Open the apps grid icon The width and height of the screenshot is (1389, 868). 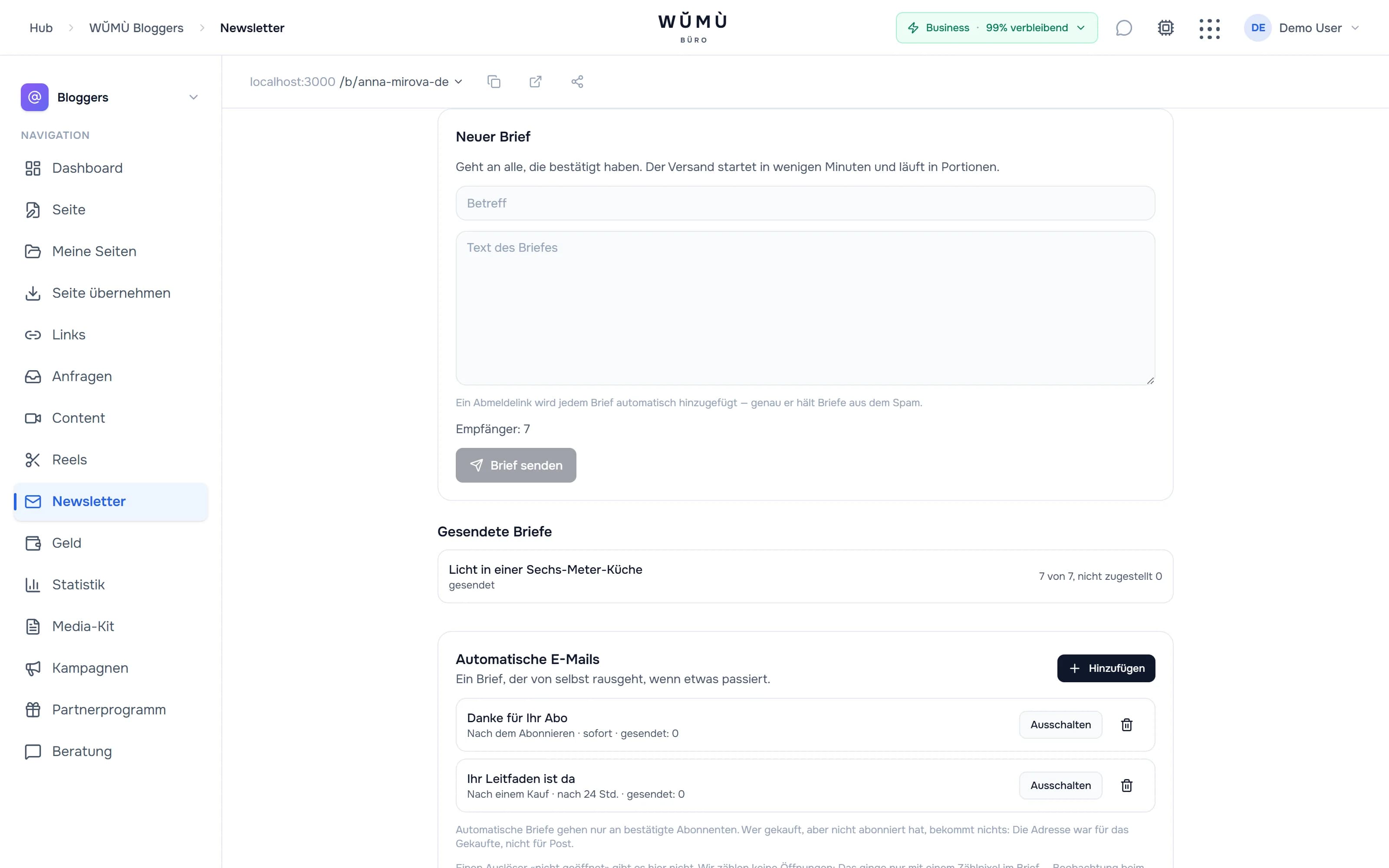[x=1209, y=28]
